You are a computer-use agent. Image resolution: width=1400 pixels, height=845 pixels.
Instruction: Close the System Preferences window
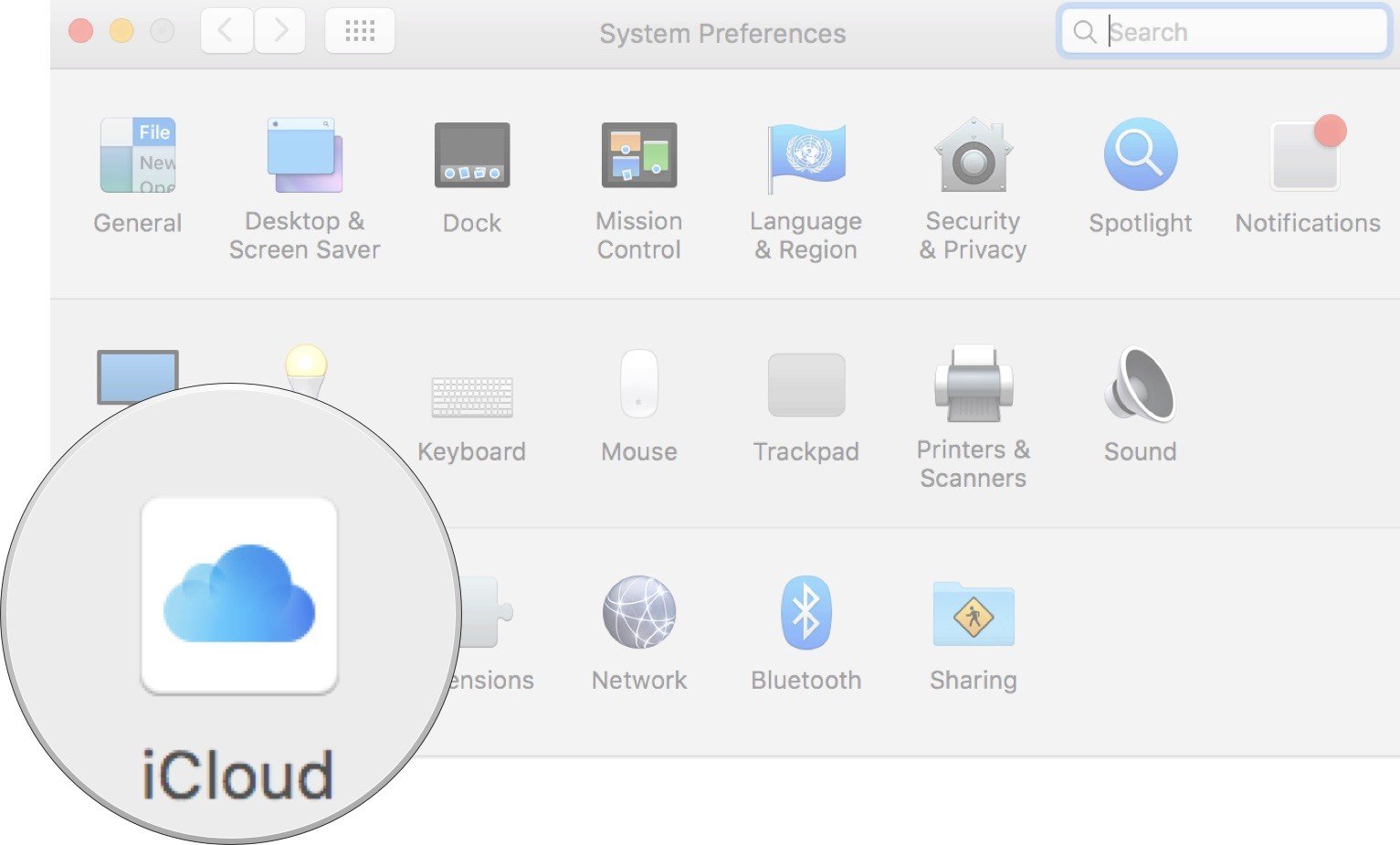pos(81,31)
